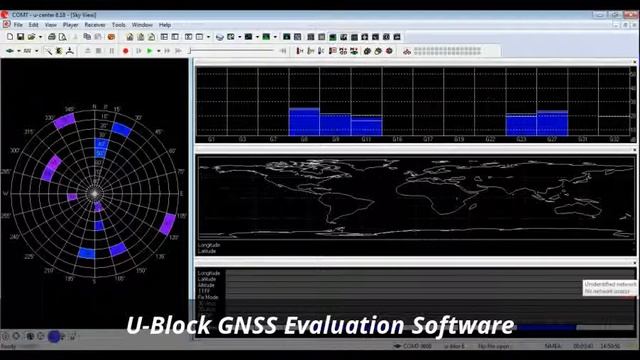Click the Save floppy disk icon
The width and height of the screenshot is (640, 360).
20,37
